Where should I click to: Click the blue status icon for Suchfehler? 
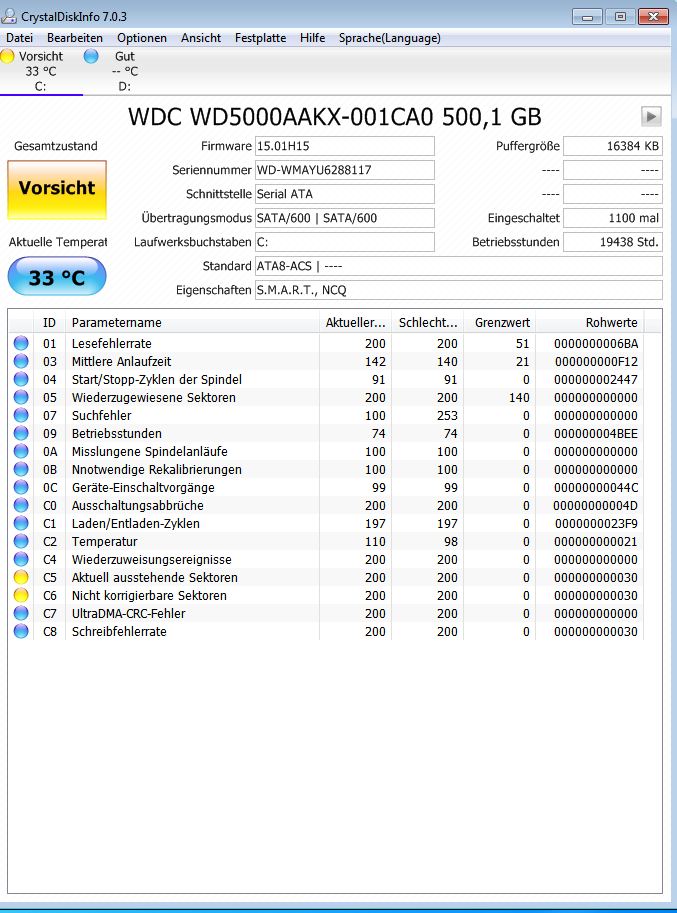click(21, 415)
